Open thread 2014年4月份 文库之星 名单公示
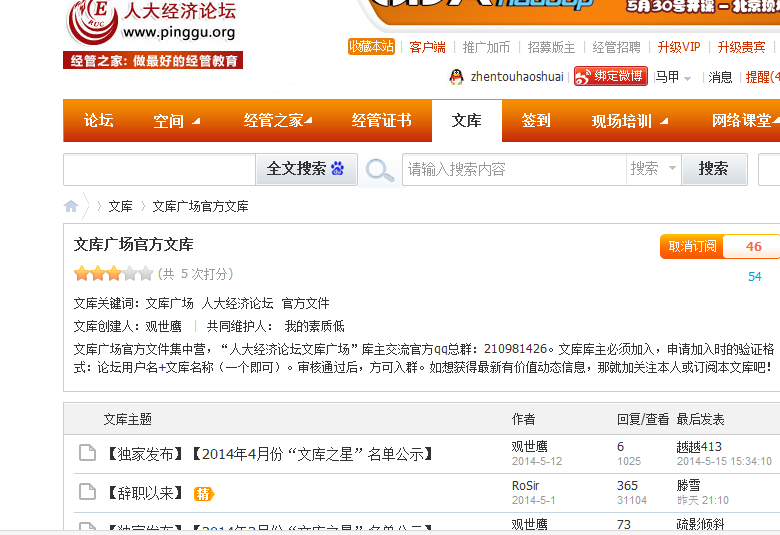This screenshot has height=535, width=780. click(270, 454)
